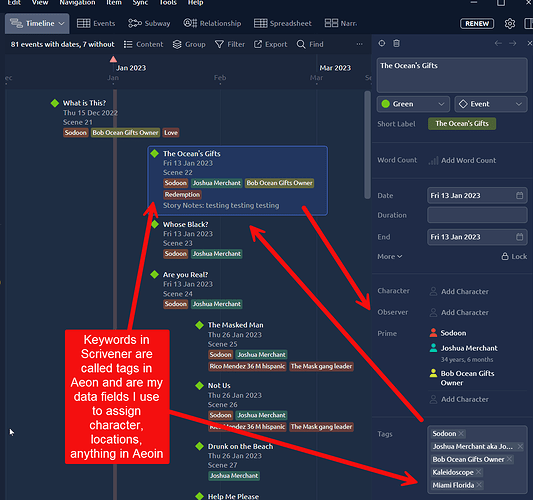This screenshot has height=500, width=533.
Task: Click the locate event target icon
Action: 382,43
